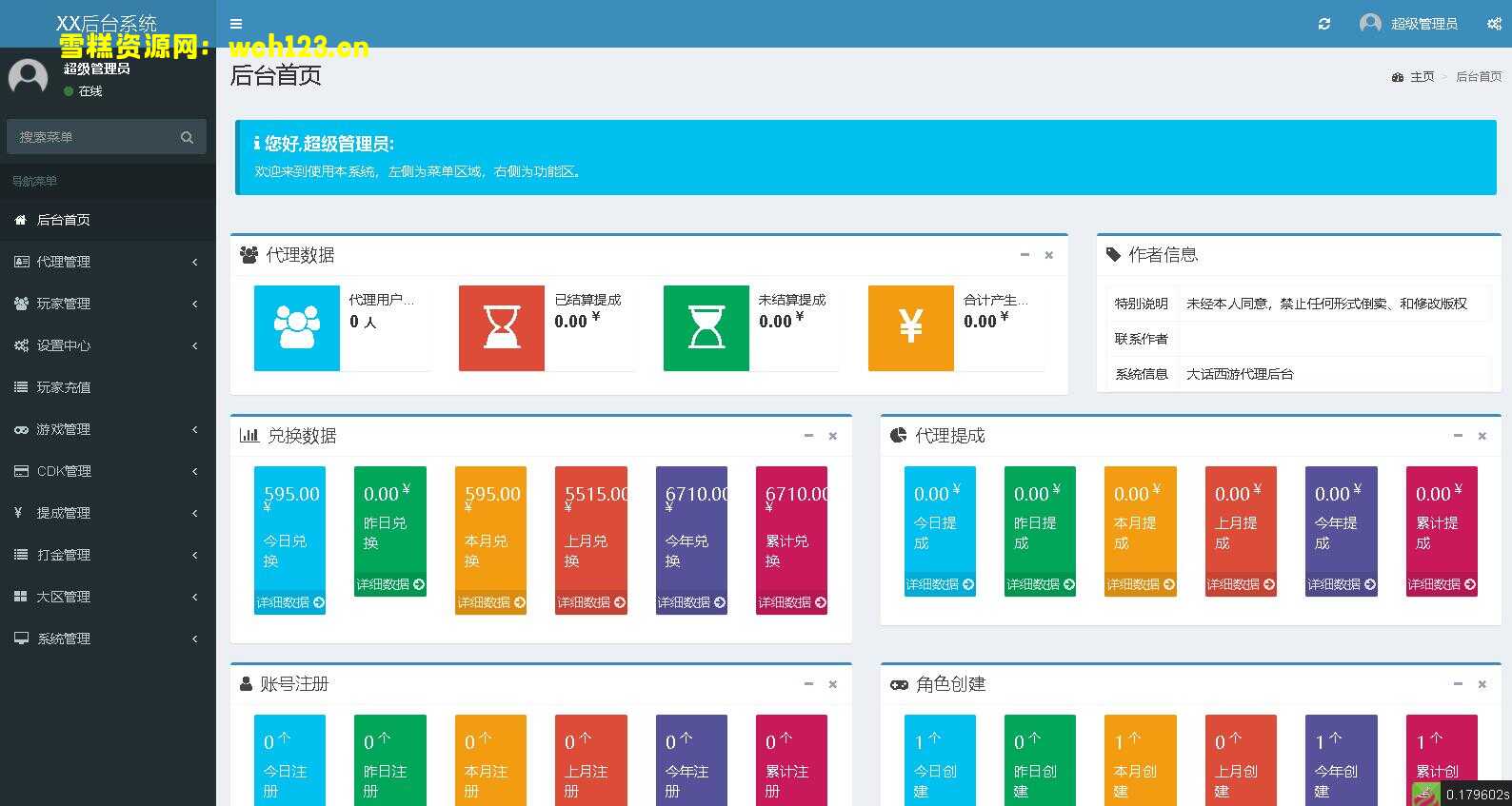1512x806 pixels.
Task: Click the chevron beside 大区管理
Action: [x=195, y=597]
